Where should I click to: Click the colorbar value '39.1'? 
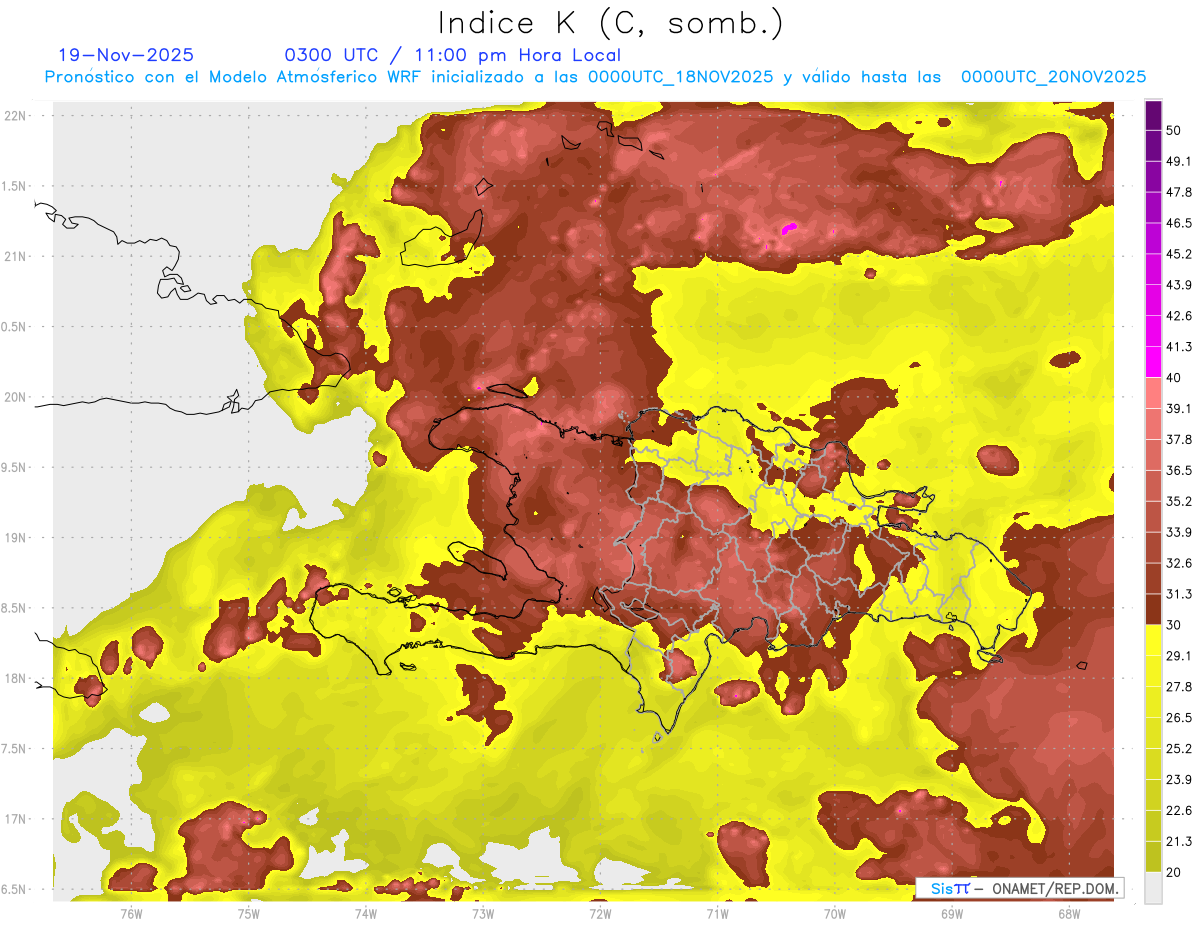1179,408
